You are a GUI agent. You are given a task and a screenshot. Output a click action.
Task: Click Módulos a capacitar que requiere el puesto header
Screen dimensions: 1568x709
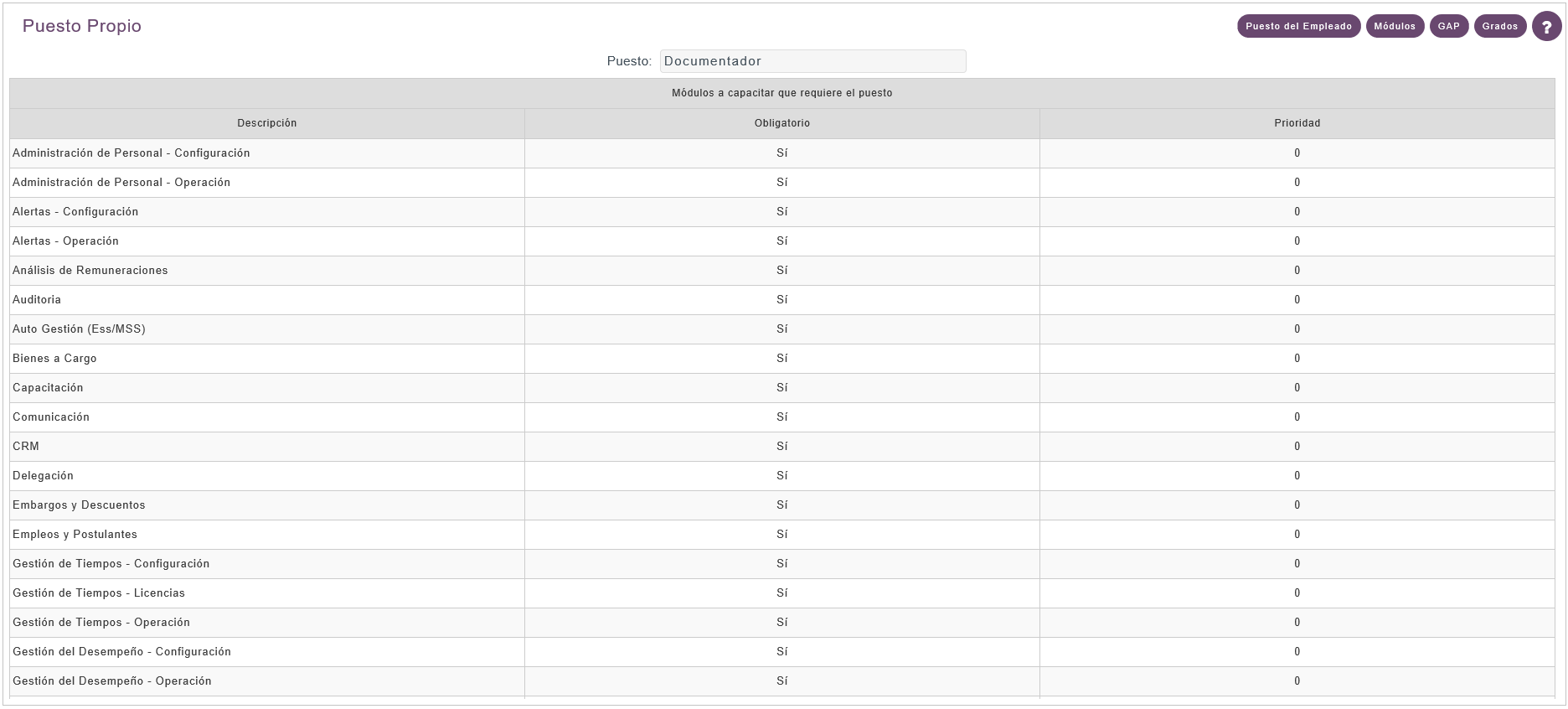click(782, 93)
